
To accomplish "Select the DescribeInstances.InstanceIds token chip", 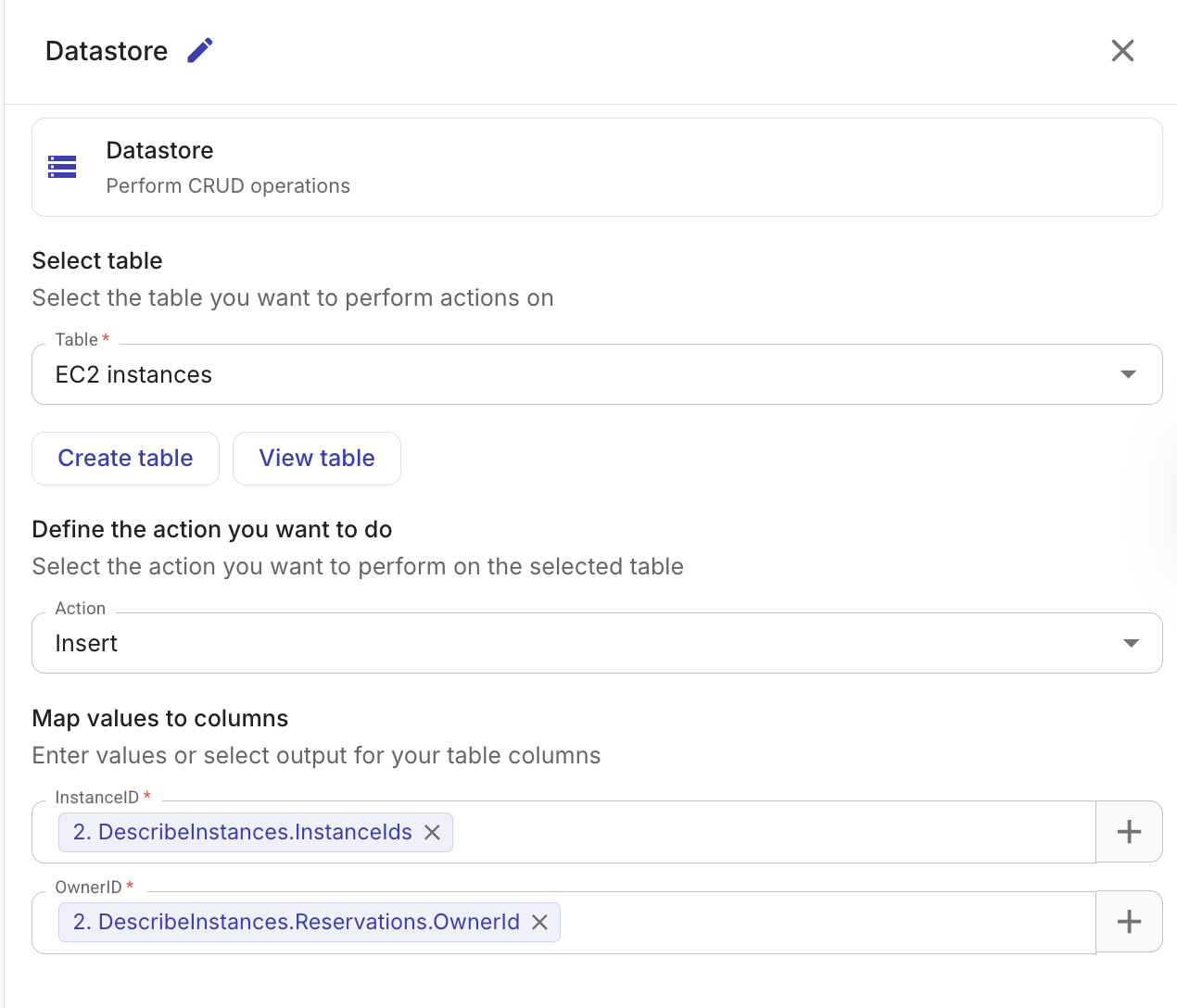I will click(x=241, y=832).
